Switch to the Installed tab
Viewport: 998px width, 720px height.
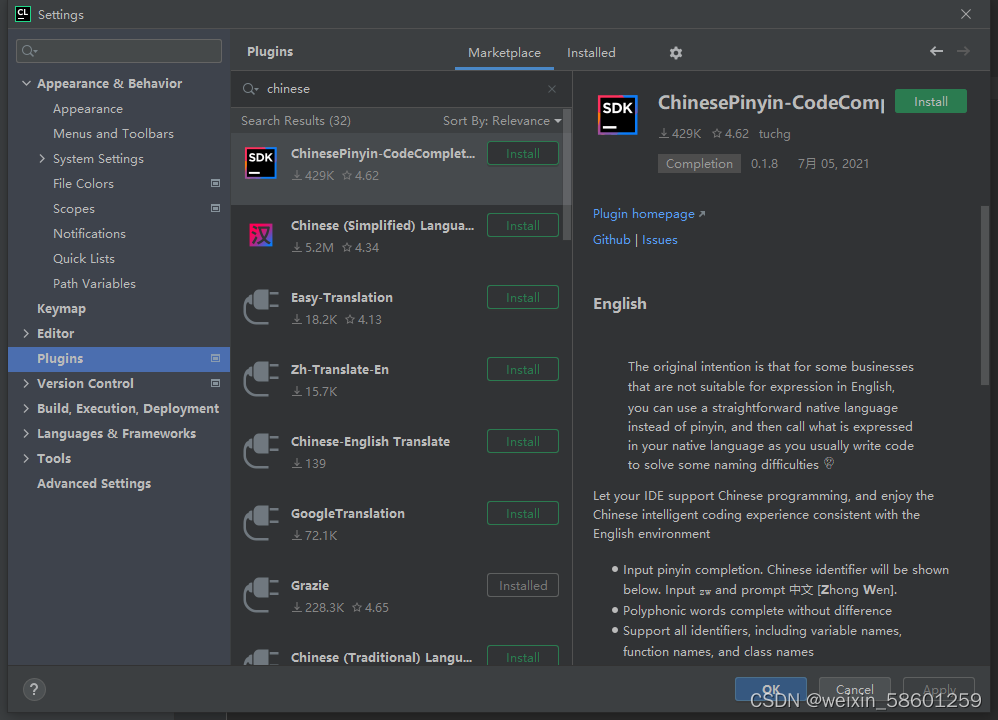pyautogui.click(x=591, y=53)
